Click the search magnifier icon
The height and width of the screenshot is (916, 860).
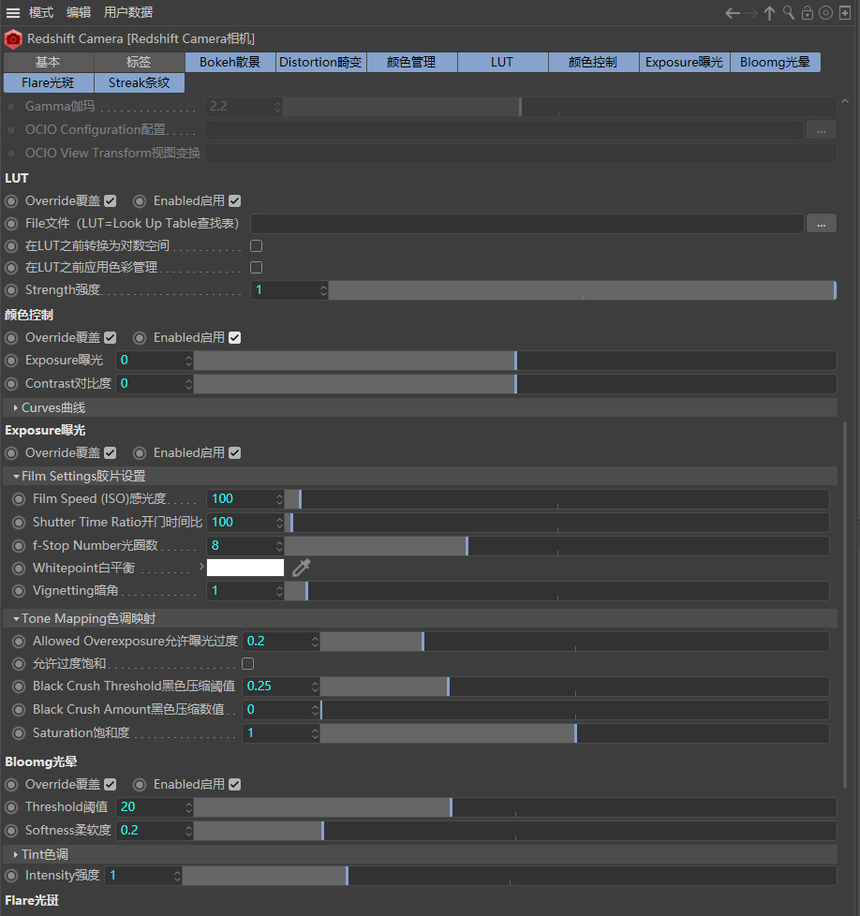coord(788,13)
